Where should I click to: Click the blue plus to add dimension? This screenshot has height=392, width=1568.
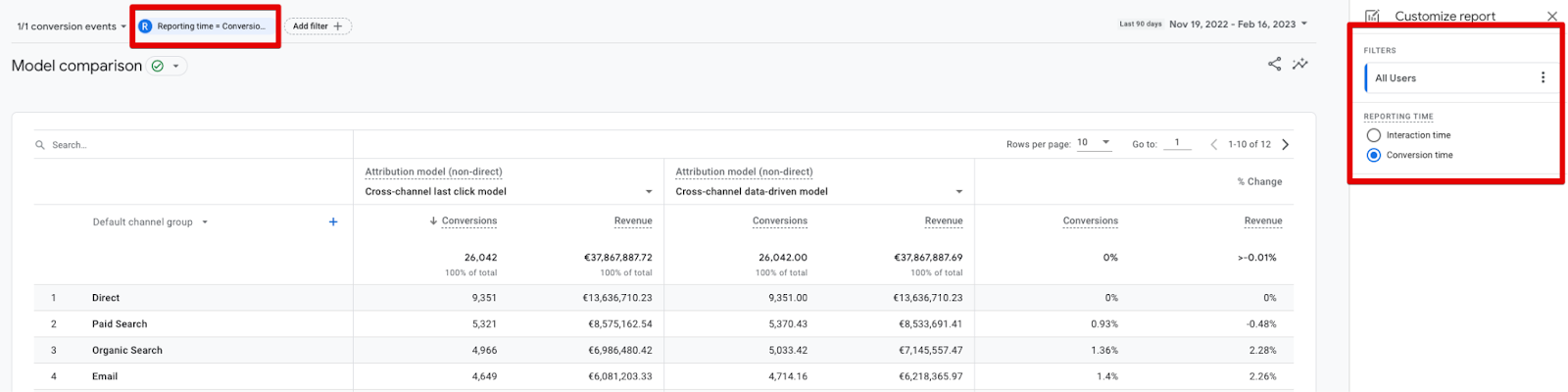point(333,221)
